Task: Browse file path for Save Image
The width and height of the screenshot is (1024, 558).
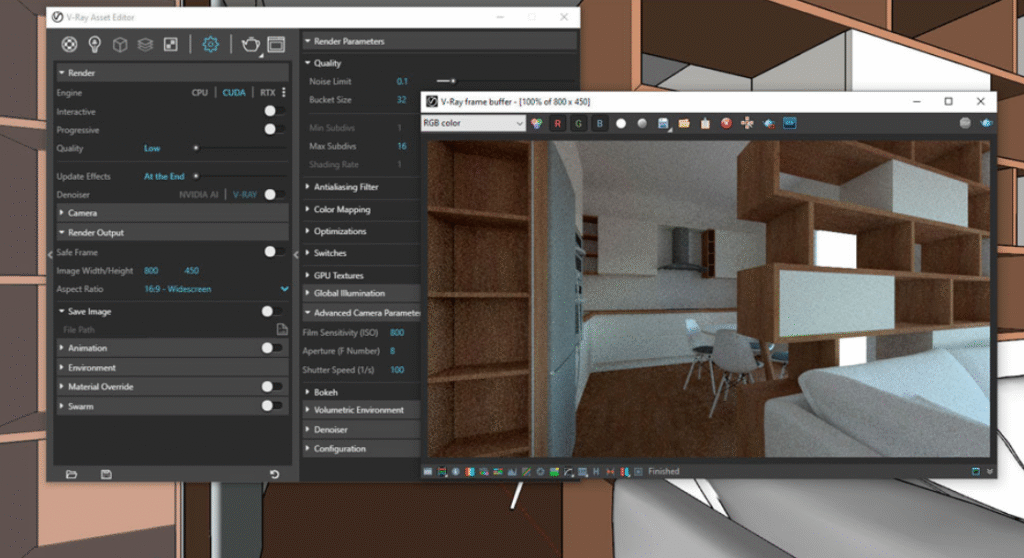Action: [x=282, y=329]
